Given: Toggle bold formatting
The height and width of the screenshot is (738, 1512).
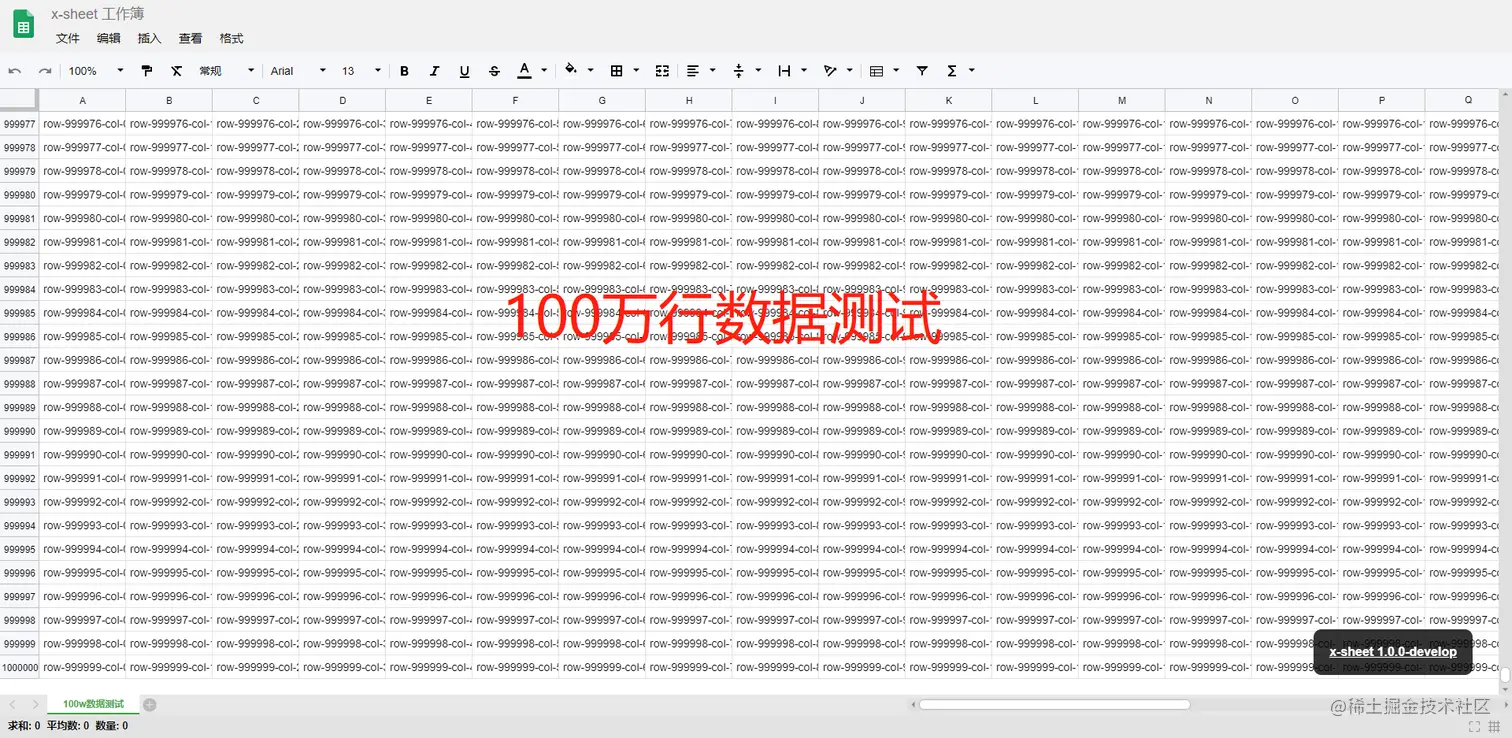Looking at the screenshot, I should click(404, 70).
